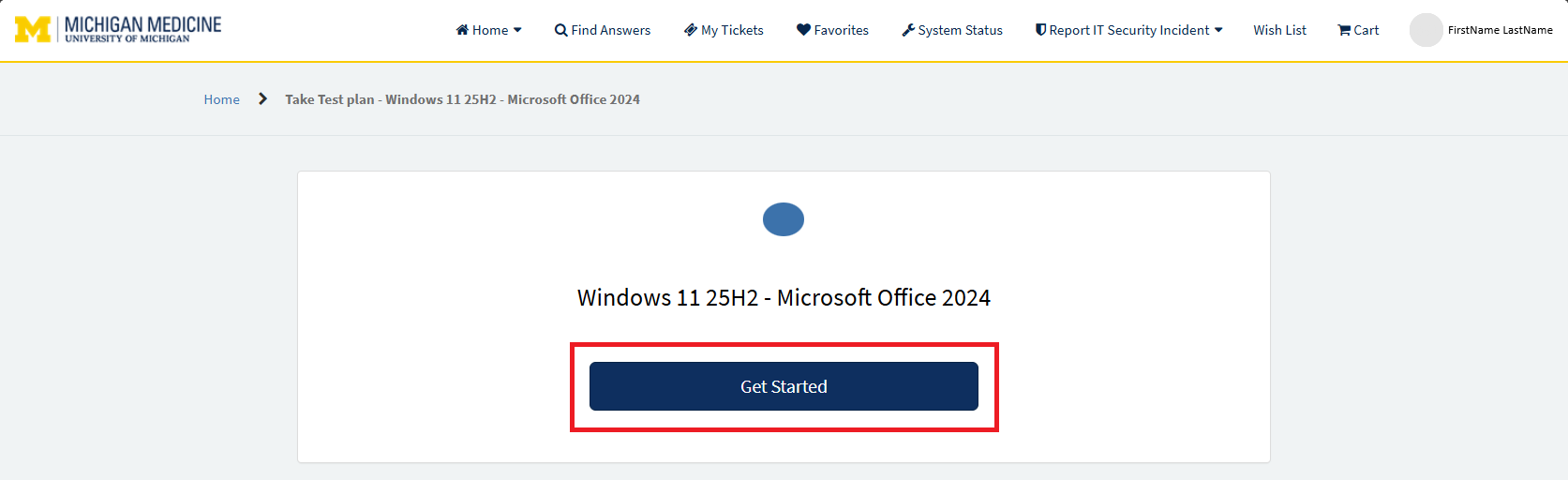Image resolution: width=1568 pixels, height=480 pixels.
Task: Click the ticket icon beside My Tickets
Action: (691, 30)
